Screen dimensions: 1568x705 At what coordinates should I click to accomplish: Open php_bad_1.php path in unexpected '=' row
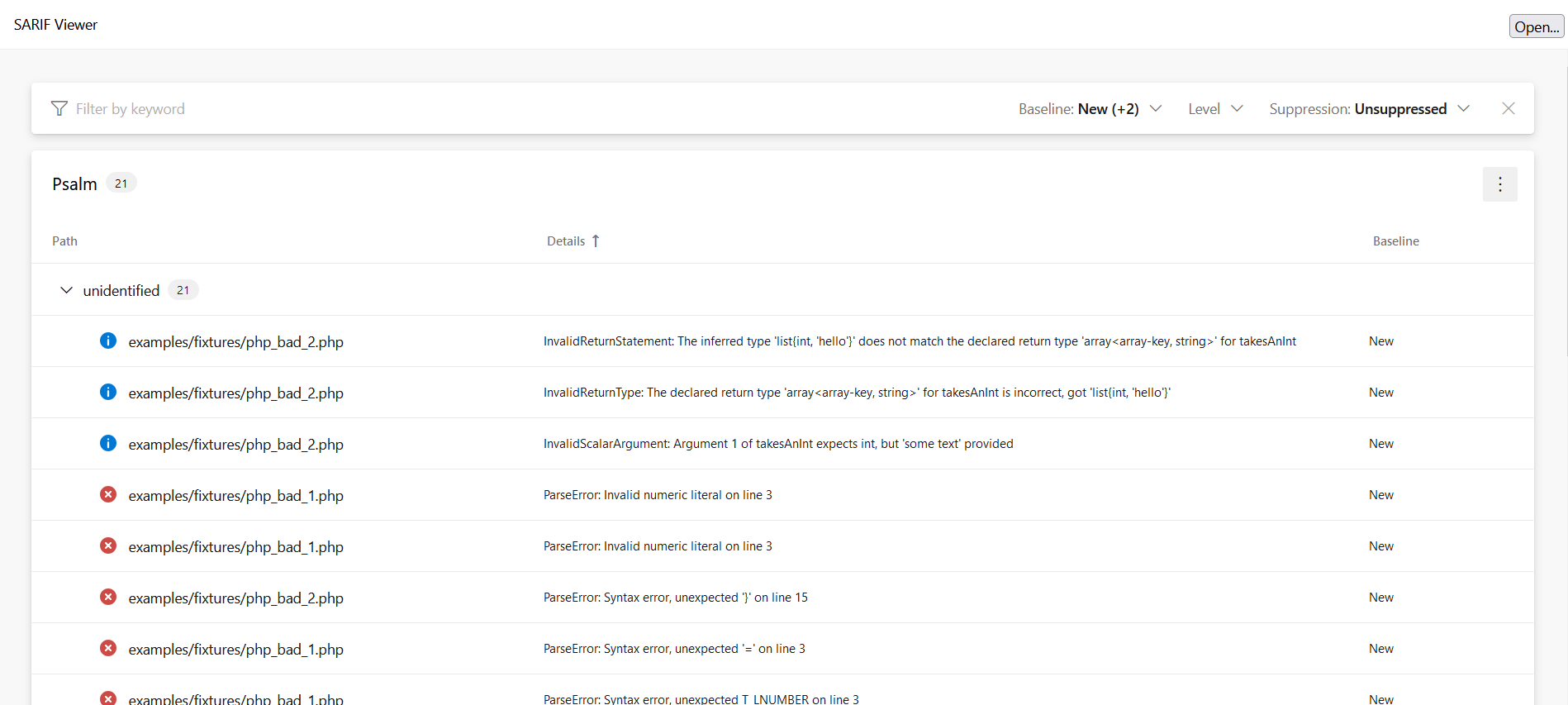(236, 650)
